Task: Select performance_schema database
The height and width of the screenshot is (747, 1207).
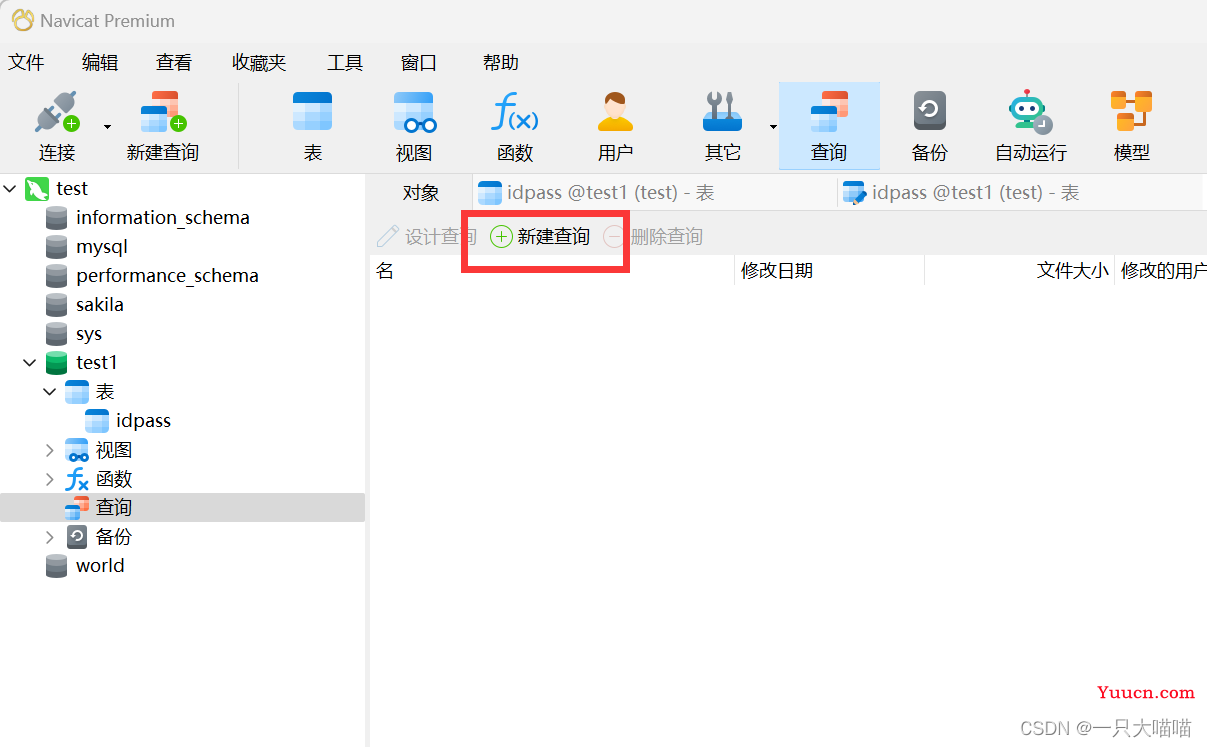Action: coord(167,275)
